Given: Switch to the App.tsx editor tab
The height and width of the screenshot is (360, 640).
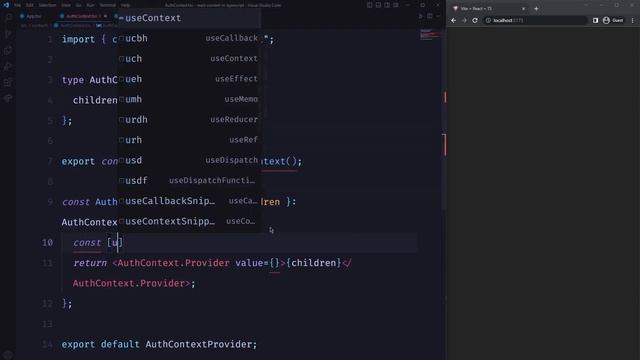Looking at the screenshot, I should (31, 16).
